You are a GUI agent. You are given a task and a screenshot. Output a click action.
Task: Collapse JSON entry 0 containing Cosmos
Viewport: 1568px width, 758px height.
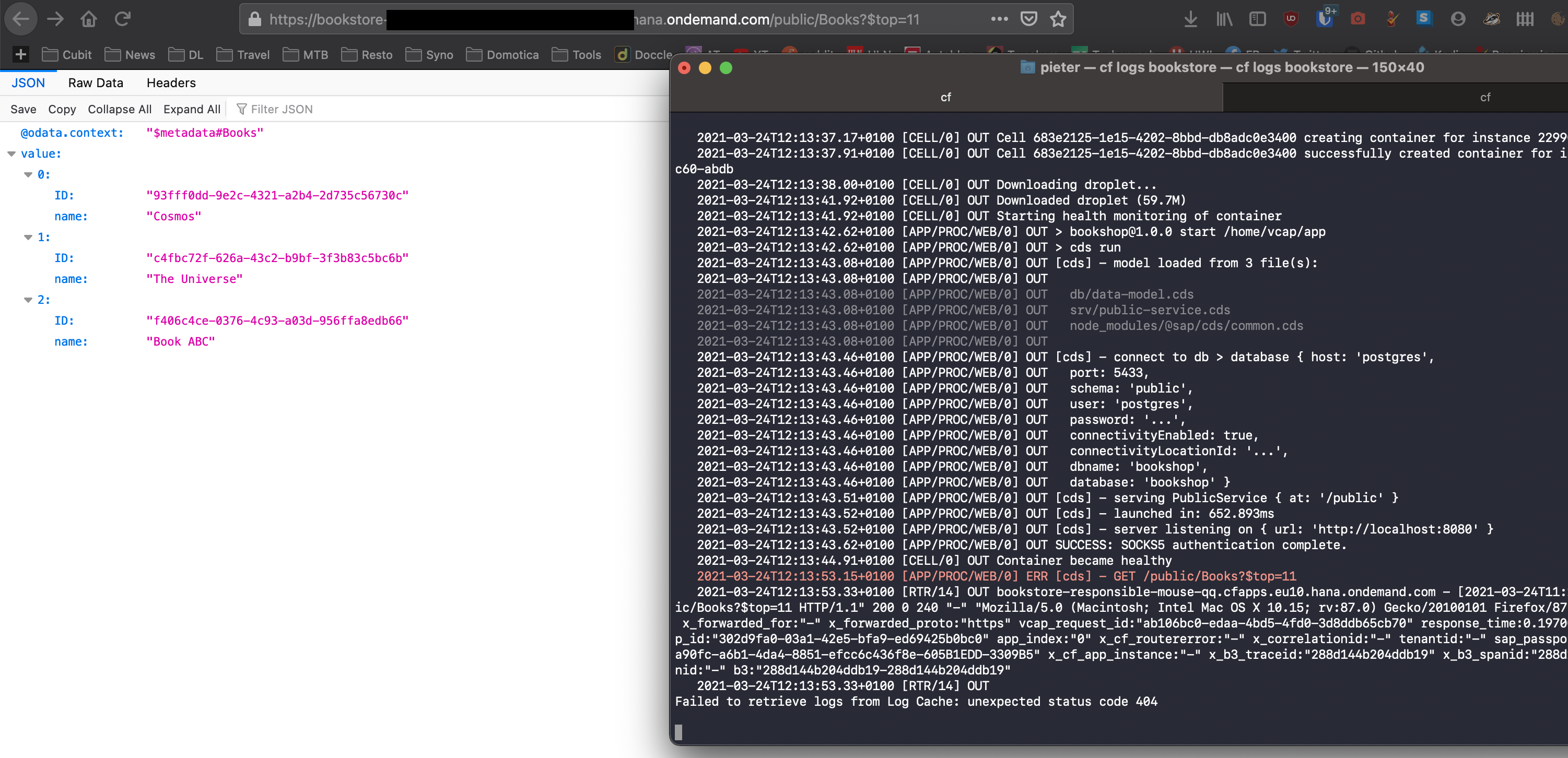coord(28,174)
